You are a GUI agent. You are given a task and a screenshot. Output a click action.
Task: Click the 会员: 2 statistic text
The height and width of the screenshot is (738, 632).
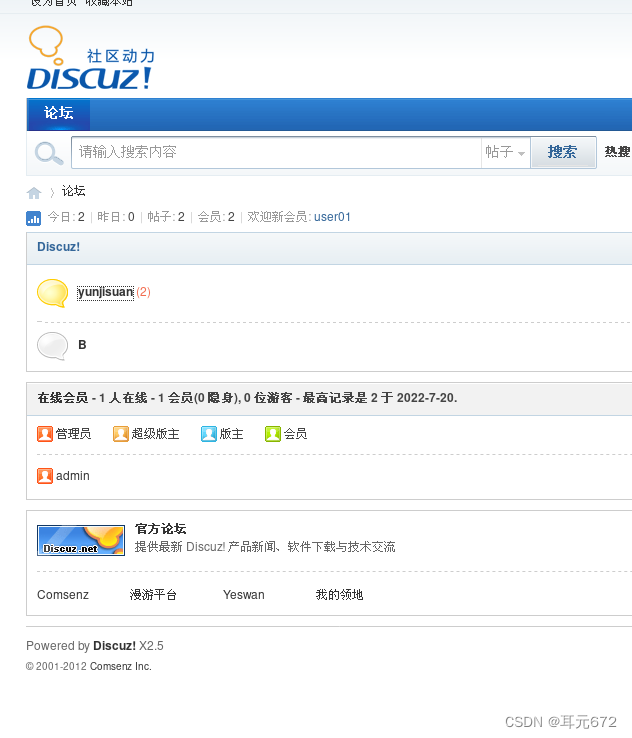pos(216,217)
